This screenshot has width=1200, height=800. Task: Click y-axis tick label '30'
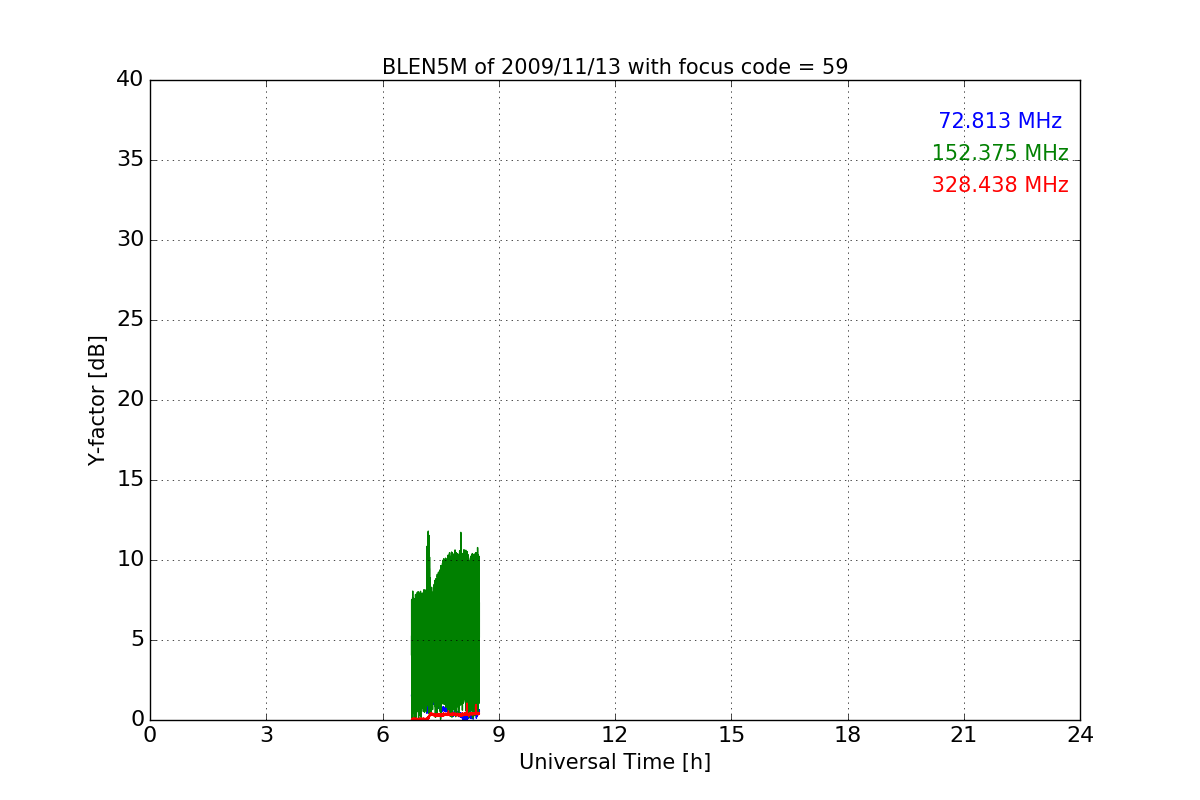point(130,240)
